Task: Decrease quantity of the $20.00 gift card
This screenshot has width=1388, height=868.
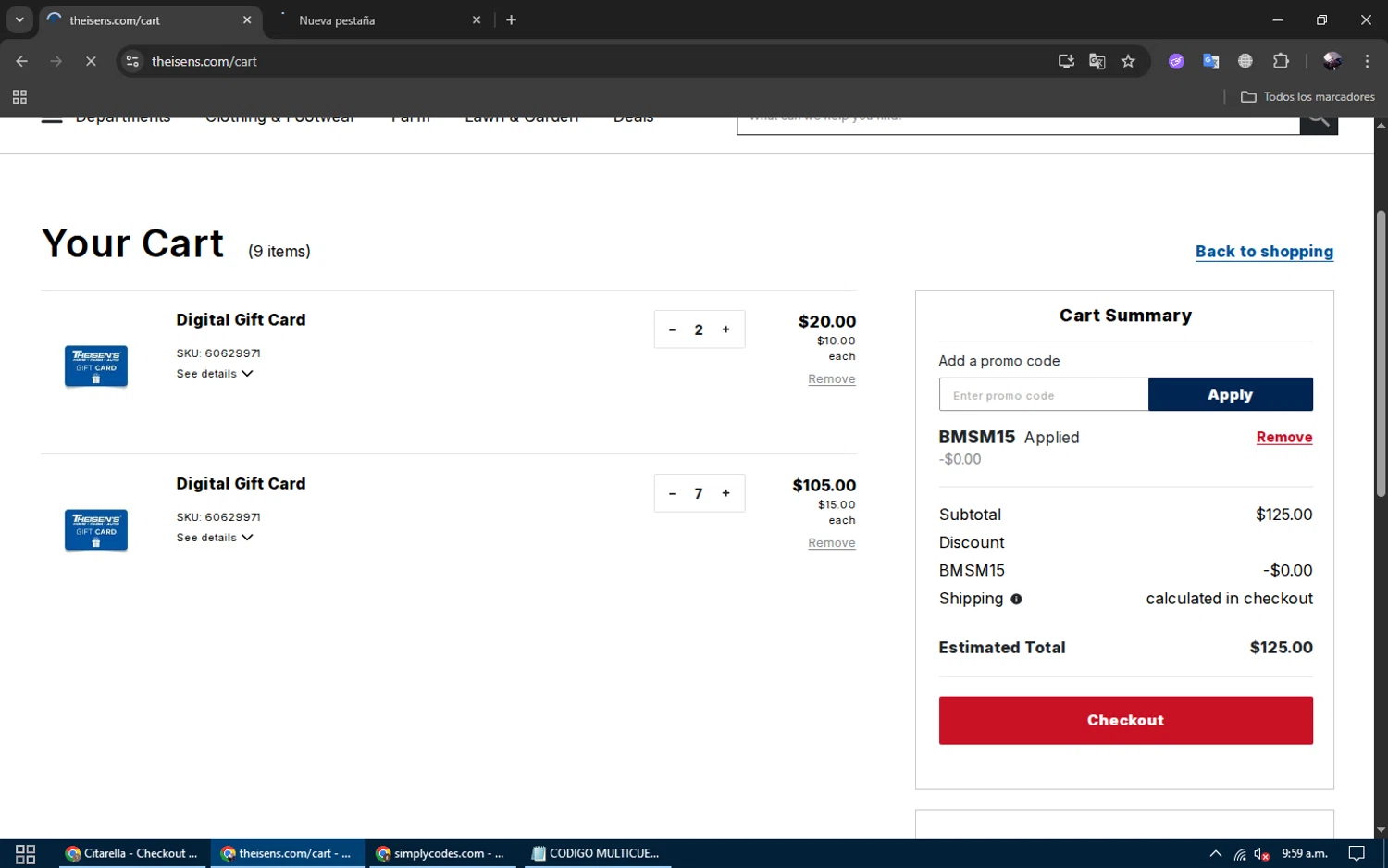Action: coord(673,329)
